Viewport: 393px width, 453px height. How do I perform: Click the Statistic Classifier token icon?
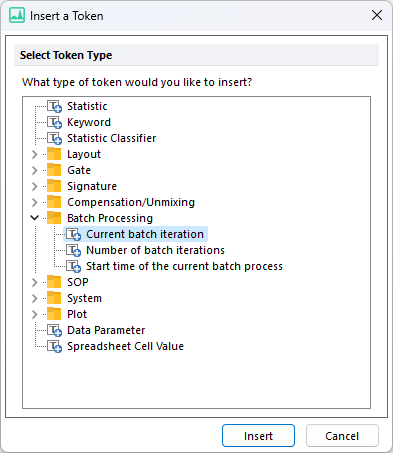pos(54,138)
